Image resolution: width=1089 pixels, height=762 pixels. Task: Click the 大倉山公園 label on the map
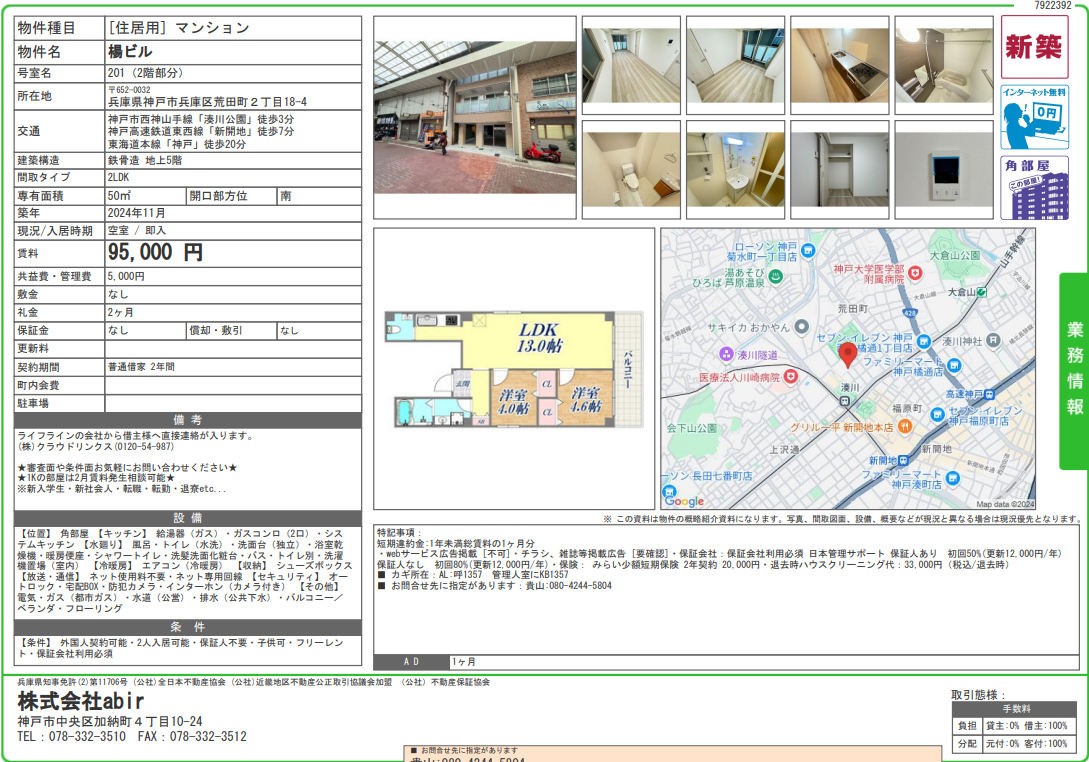click(955, 255)
